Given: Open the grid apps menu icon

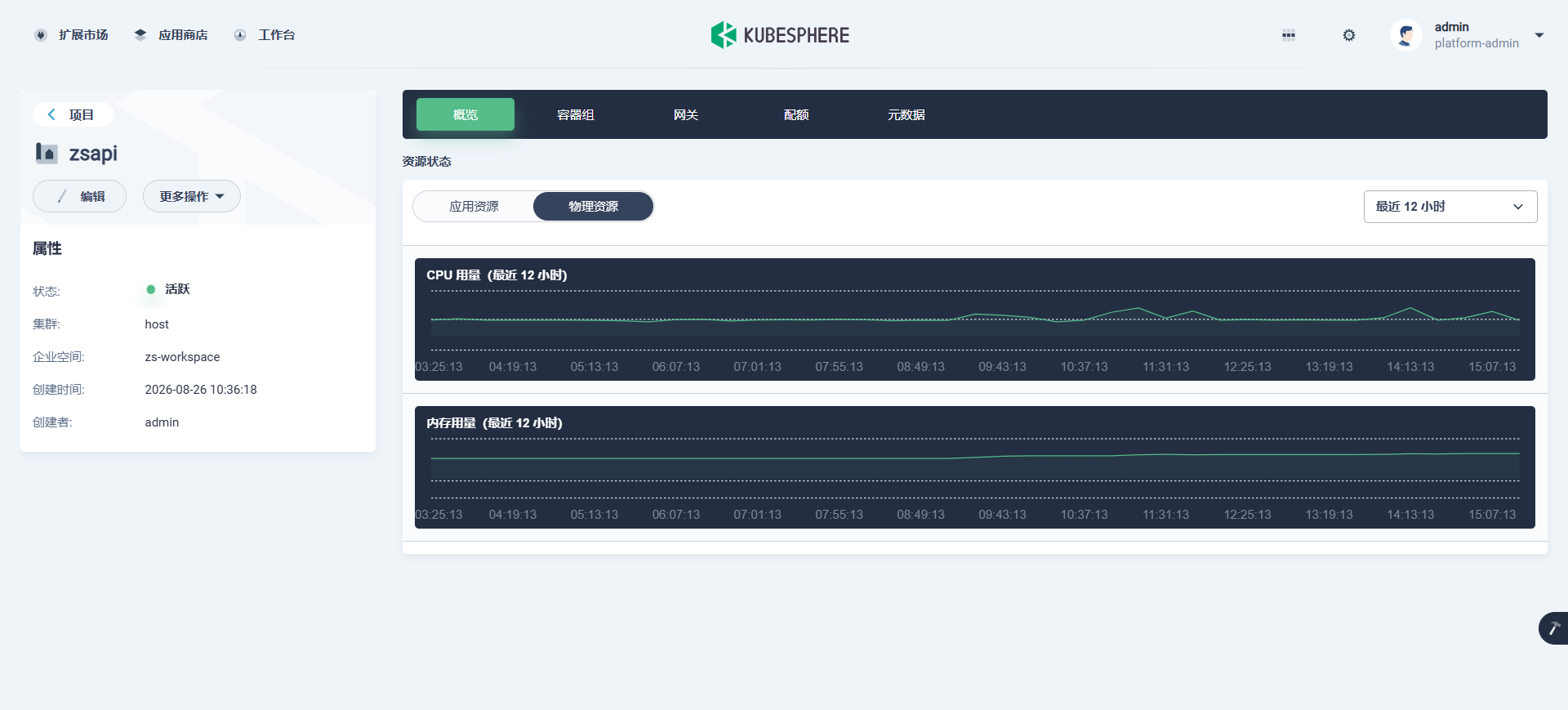Looking at the screenshot, I should point(1289,35).
